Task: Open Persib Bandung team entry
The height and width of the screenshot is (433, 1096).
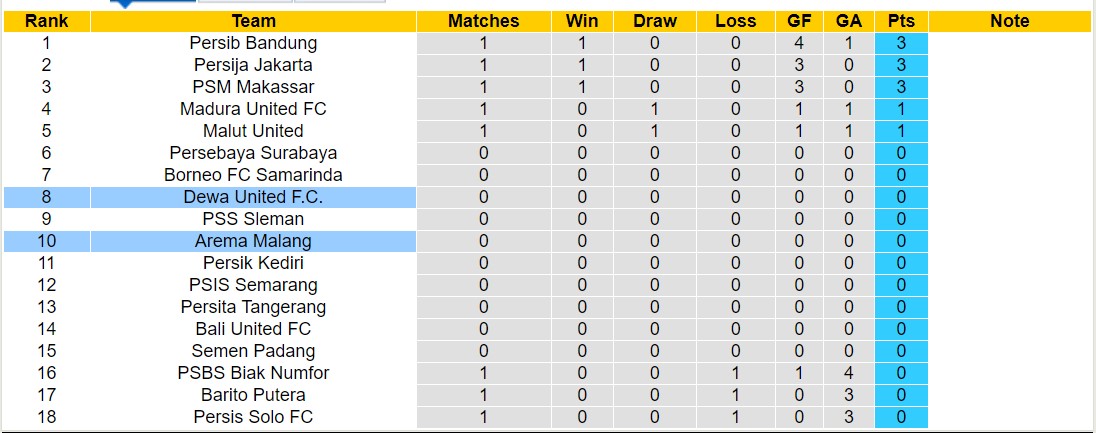Action: point(253,43)
